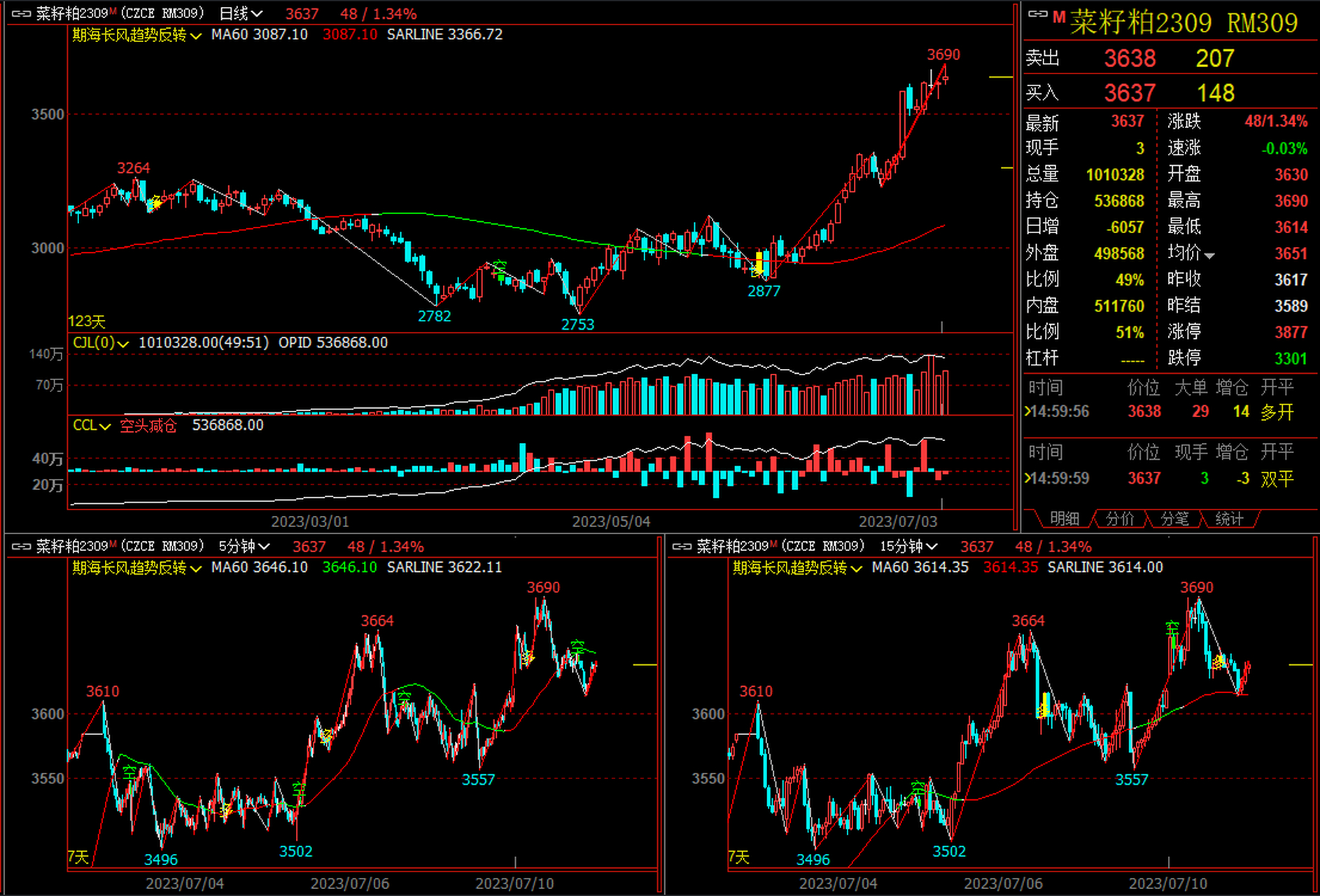Expand the CCL open interest dropdown
Image resolution: width=1320 pixels, height=896 pixels.
tap(92, 426)
